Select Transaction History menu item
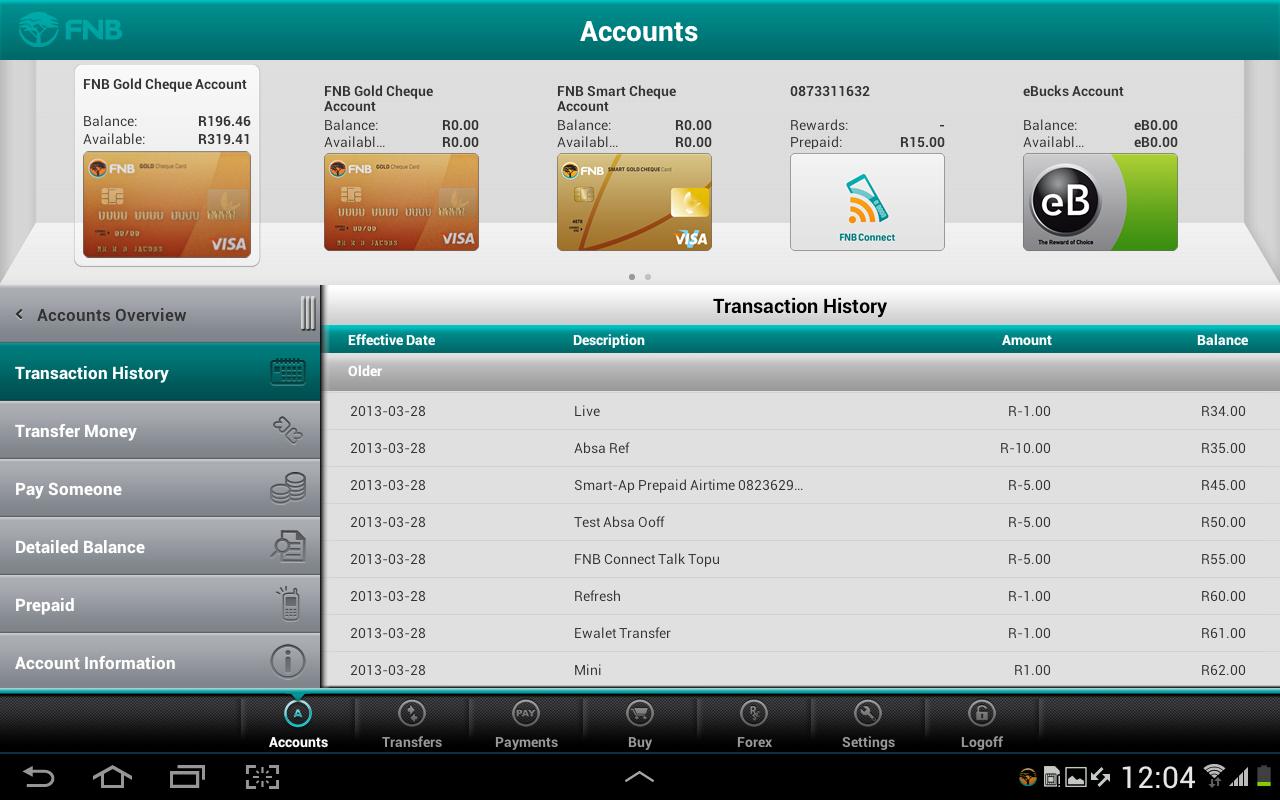 point(160,373)
